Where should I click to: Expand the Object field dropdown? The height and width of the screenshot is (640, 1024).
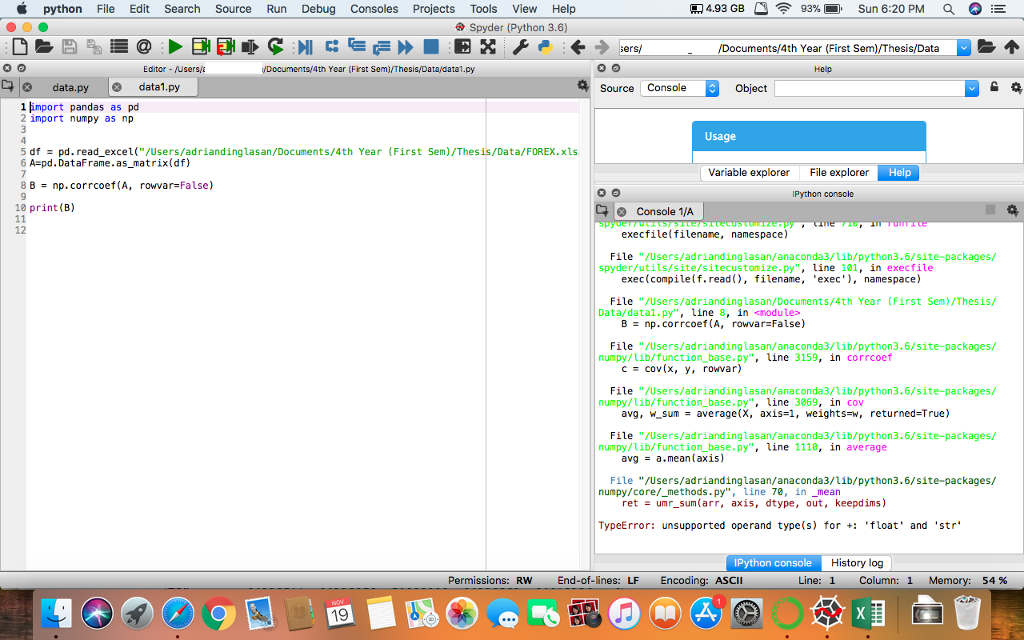(970, 88)
